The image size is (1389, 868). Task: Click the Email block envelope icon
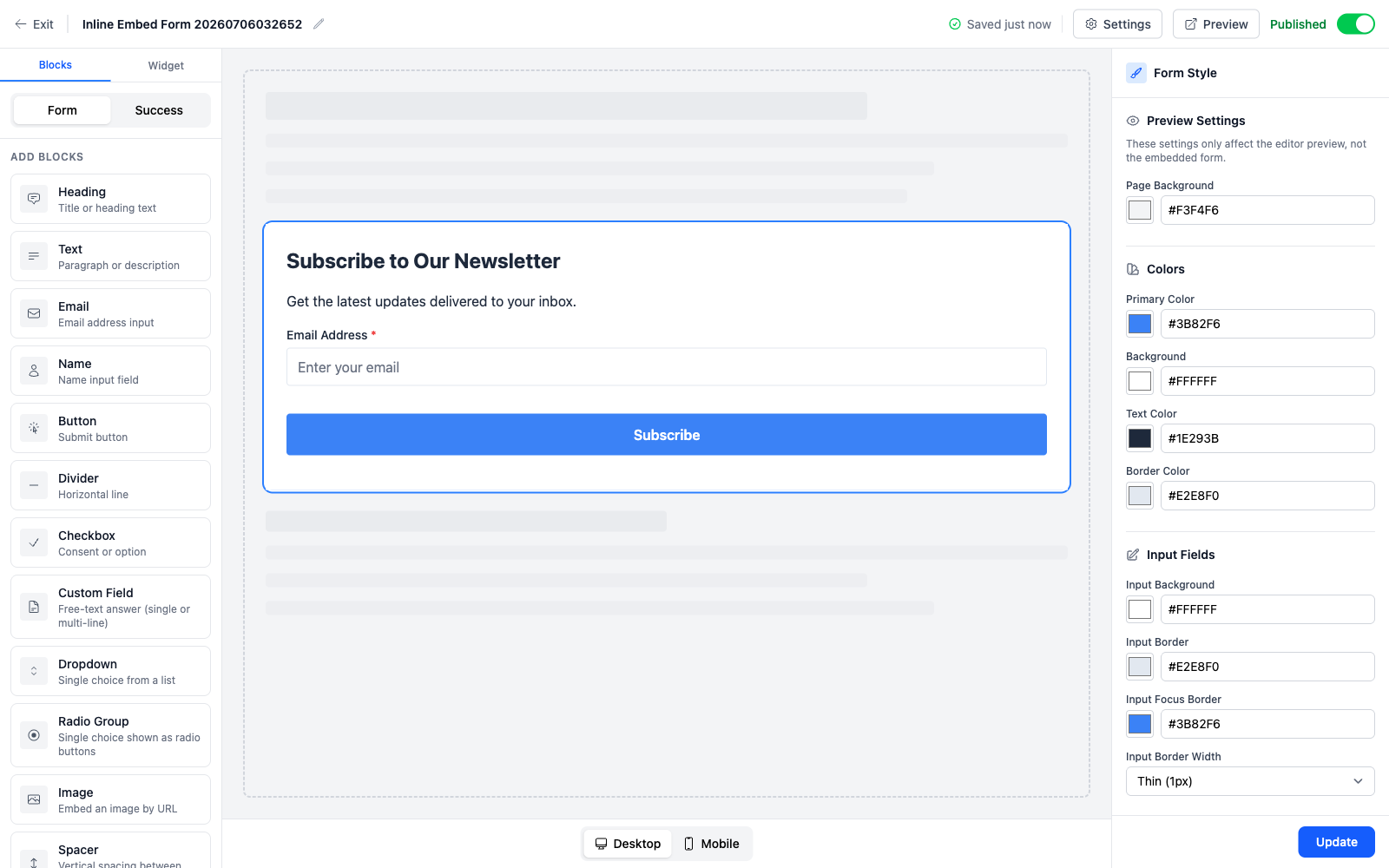(34, 313)
